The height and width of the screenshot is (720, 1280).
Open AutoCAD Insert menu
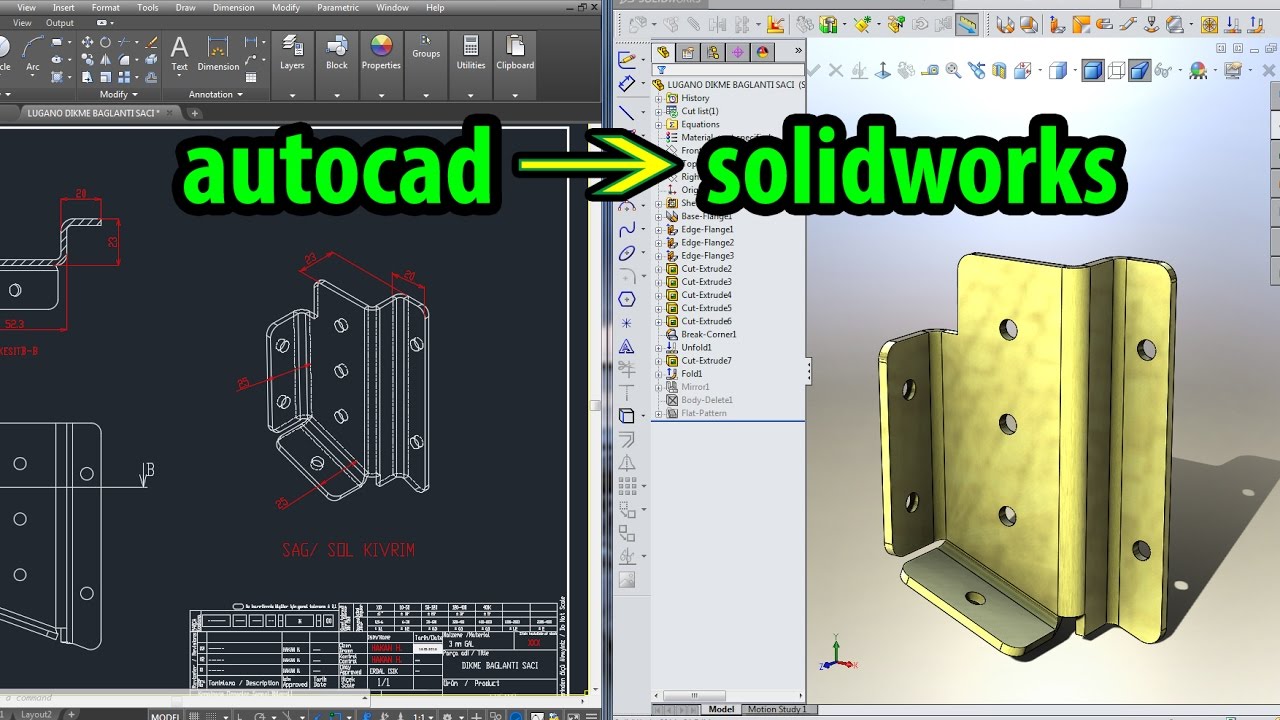[64, 7]
